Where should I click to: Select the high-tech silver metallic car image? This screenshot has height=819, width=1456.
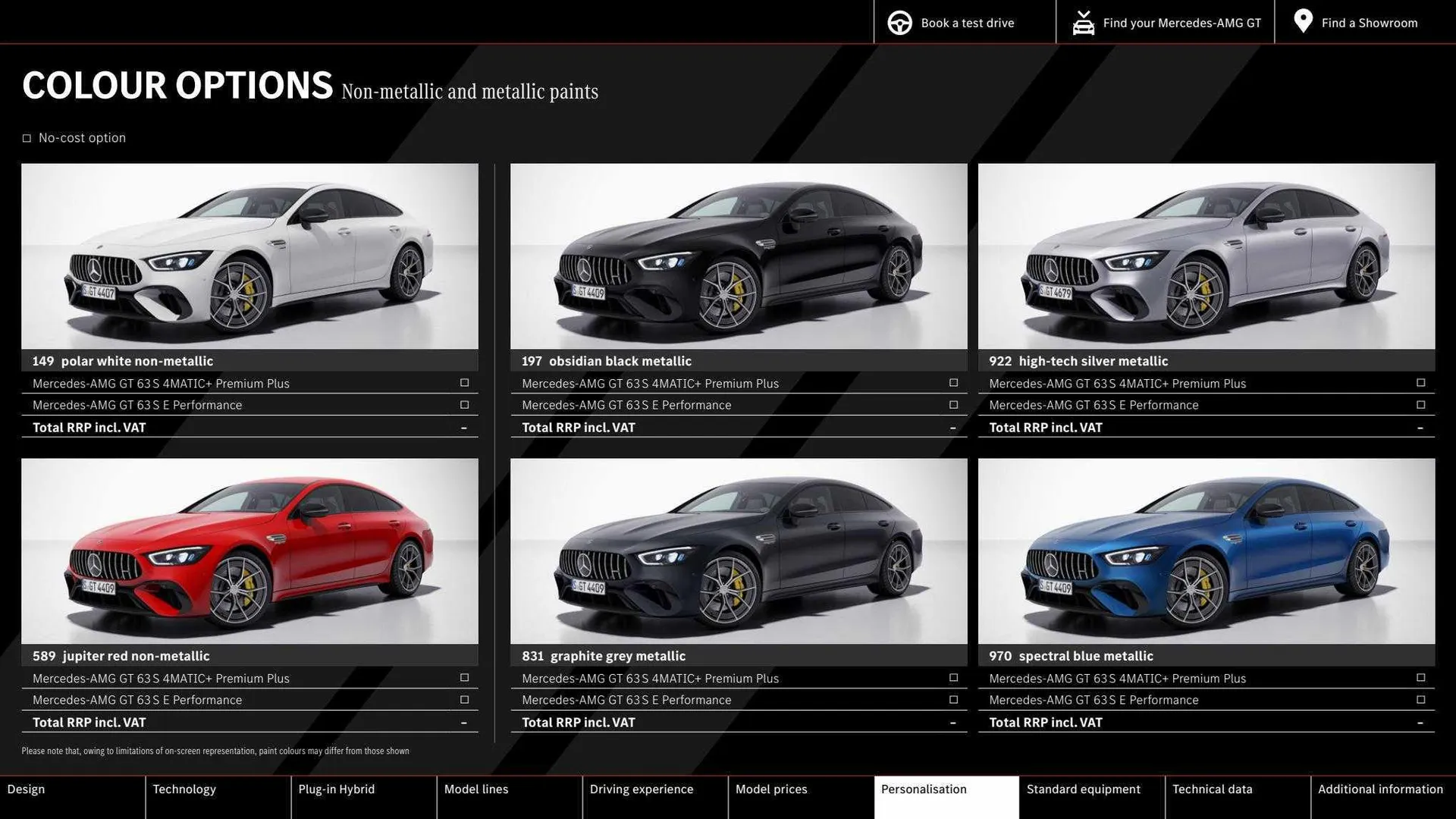[x=1206, y=256]
